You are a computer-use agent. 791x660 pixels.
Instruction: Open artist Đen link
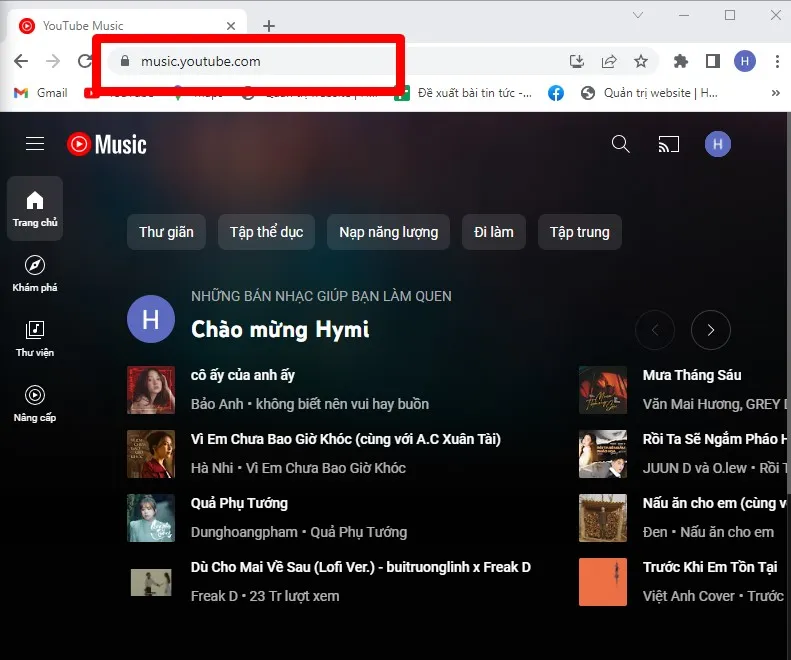click(x=655, y=532)
